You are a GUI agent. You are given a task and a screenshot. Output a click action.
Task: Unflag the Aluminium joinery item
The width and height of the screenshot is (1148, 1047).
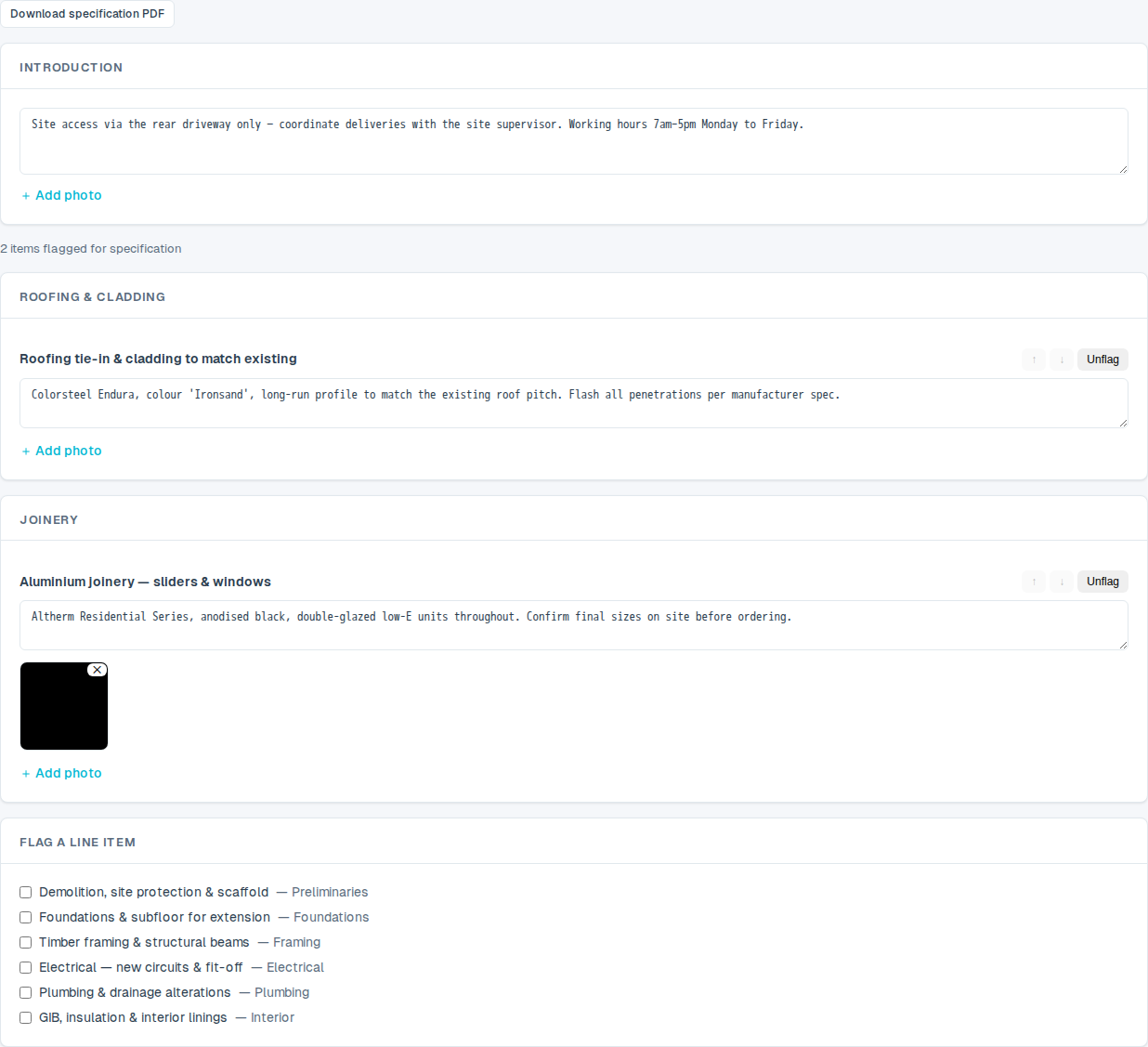click(x=1102, y=582)
